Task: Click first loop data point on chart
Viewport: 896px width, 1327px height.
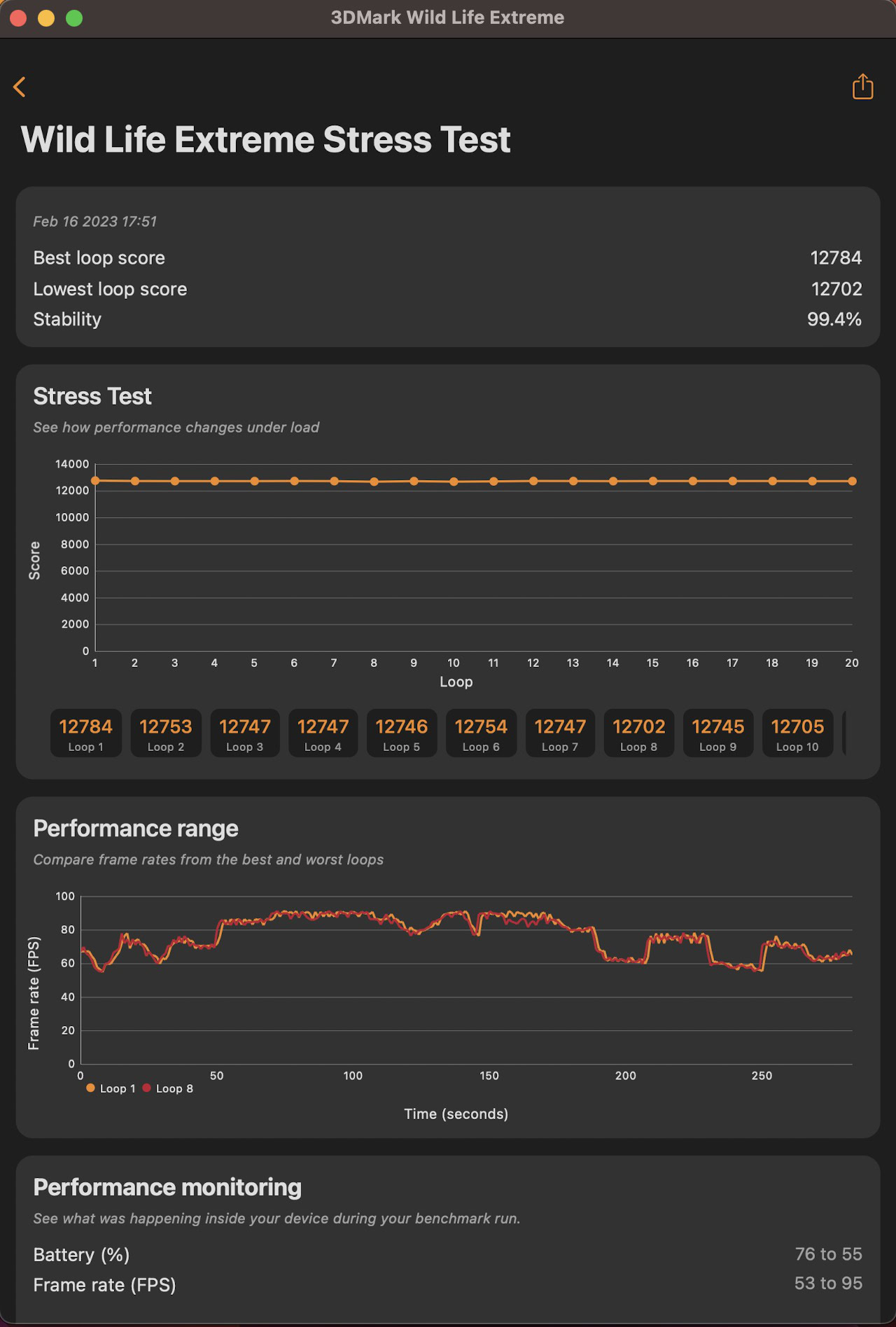Action: [95, 481]
